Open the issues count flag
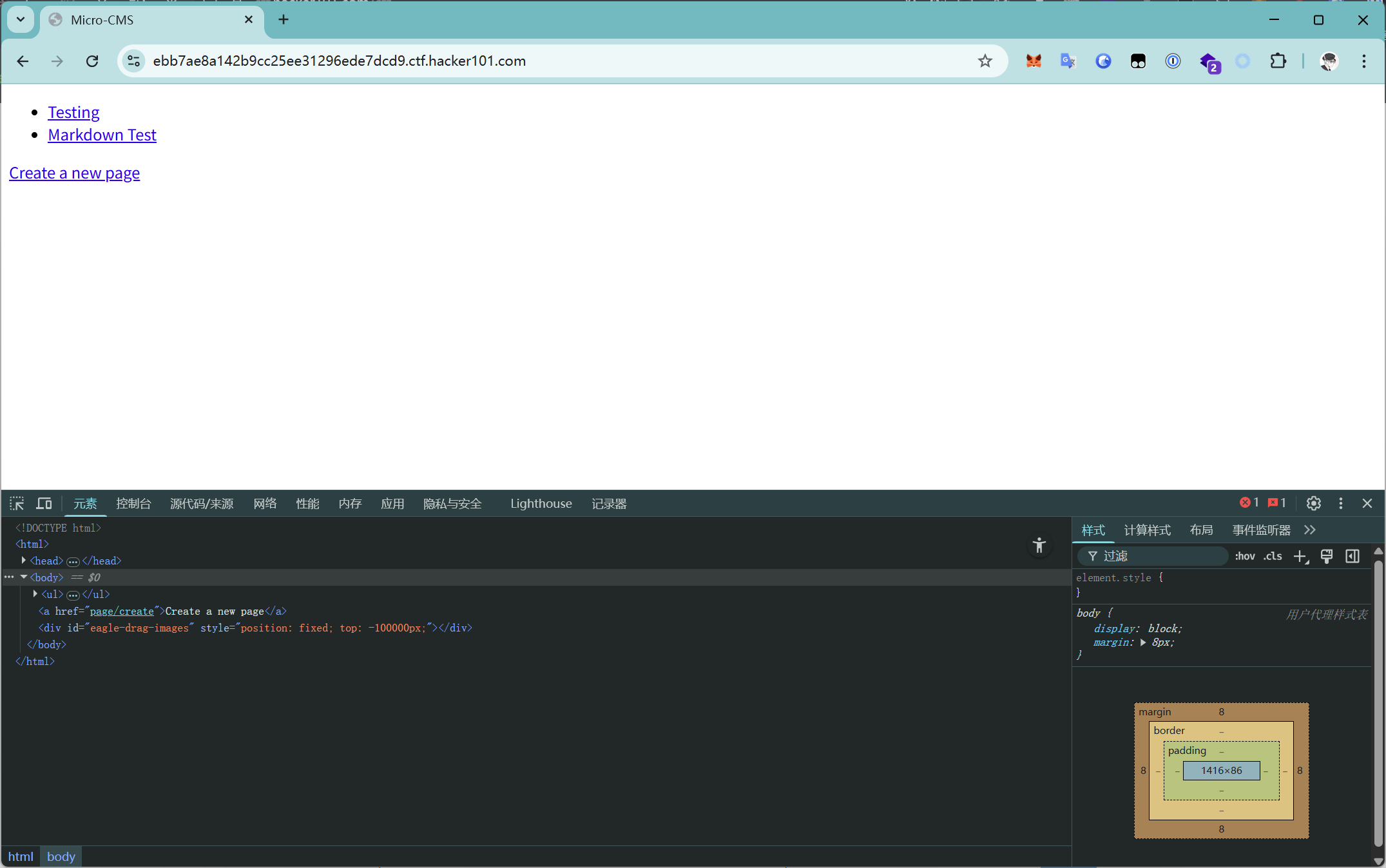Viewport: 1386px width, 868px height. point(1277,503)
